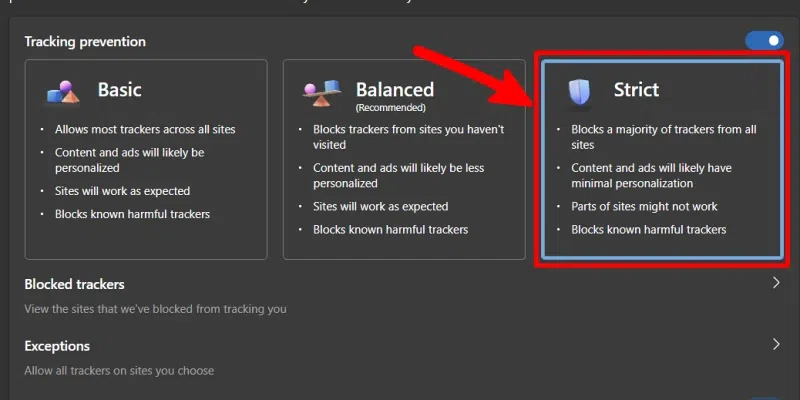This screenshot has width=800, height=400.
Task: Expand the Blocked trackers chevron arrow
Action: 776,284
